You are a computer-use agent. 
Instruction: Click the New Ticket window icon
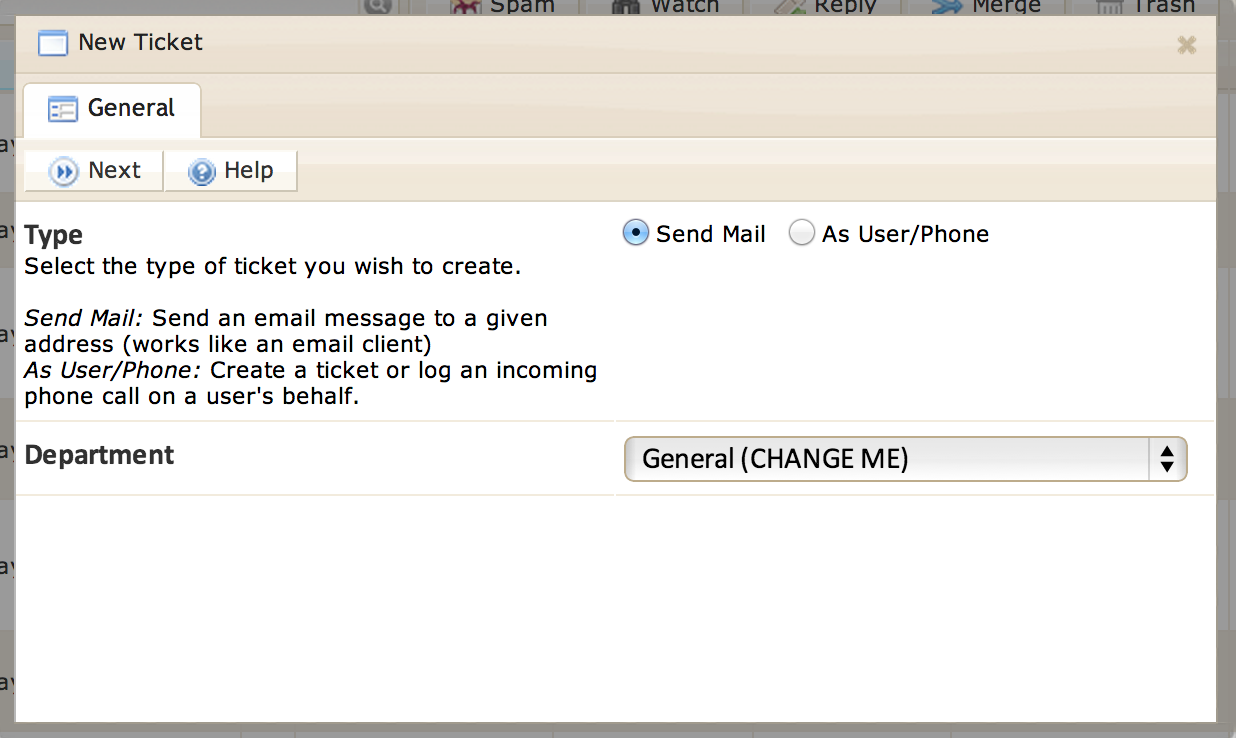53,43
